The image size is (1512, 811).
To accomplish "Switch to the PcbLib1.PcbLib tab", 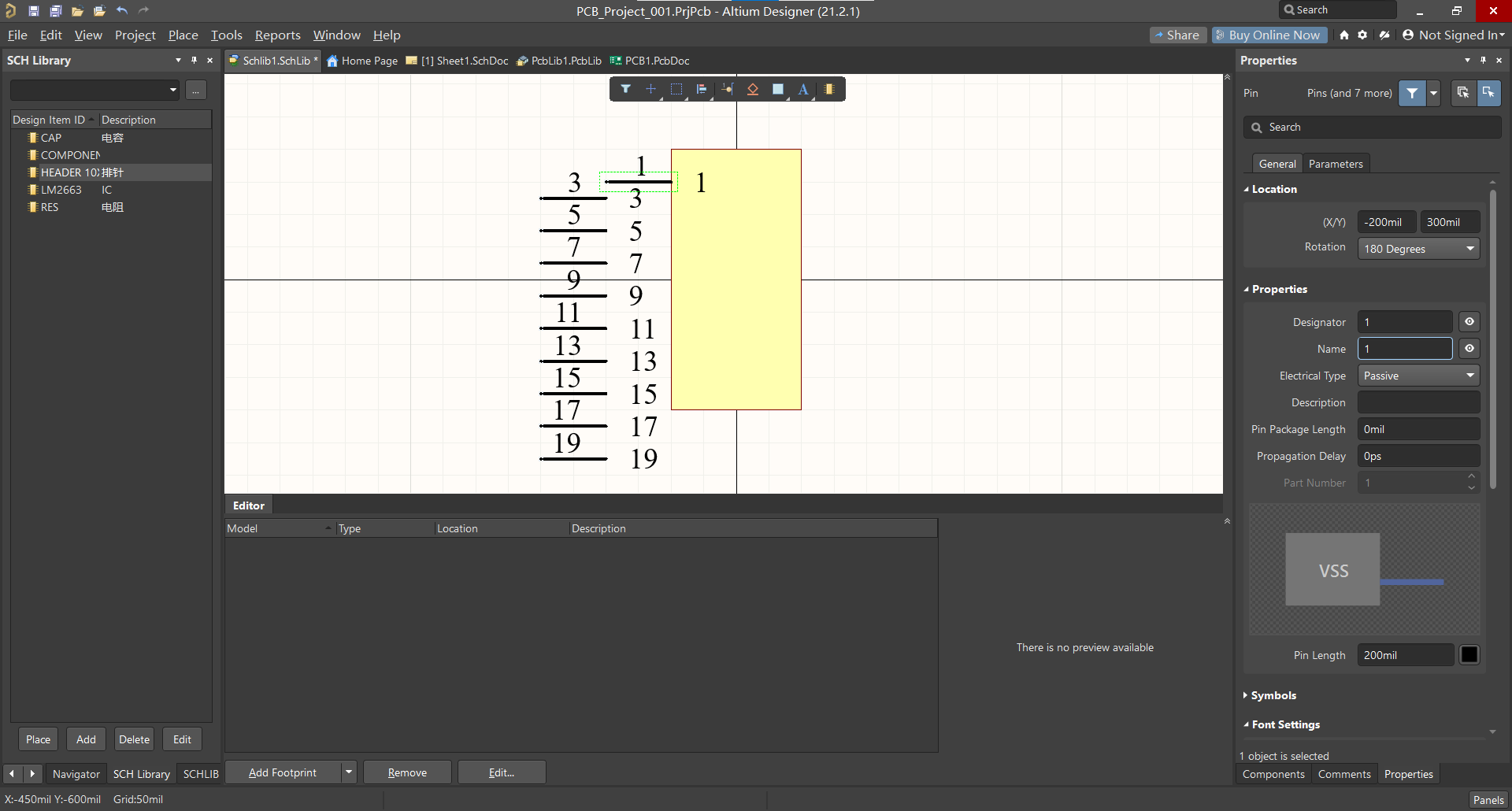I will coord(559,61).
